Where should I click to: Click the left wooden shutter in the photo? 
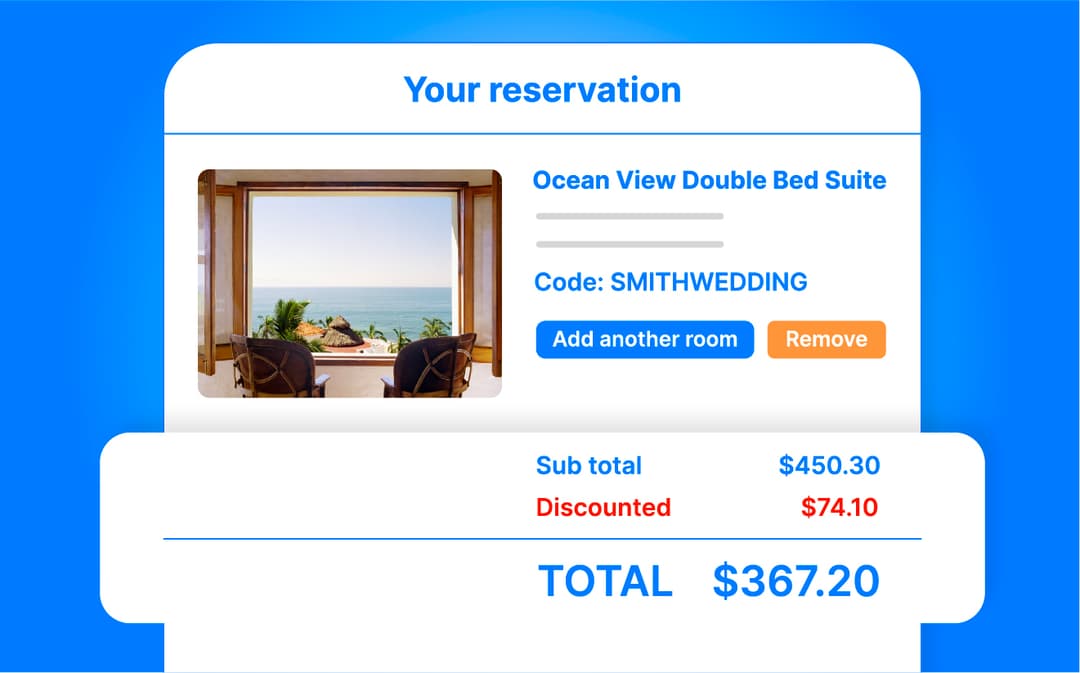[208, 270]
